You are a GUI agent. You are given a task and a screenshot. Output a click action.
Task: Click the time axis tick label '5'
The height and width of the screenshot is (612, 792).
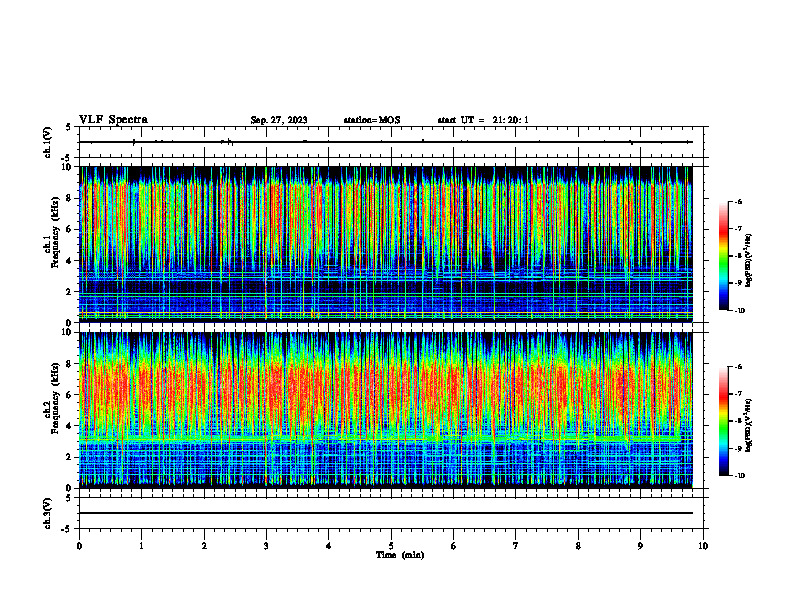[391, 546]
